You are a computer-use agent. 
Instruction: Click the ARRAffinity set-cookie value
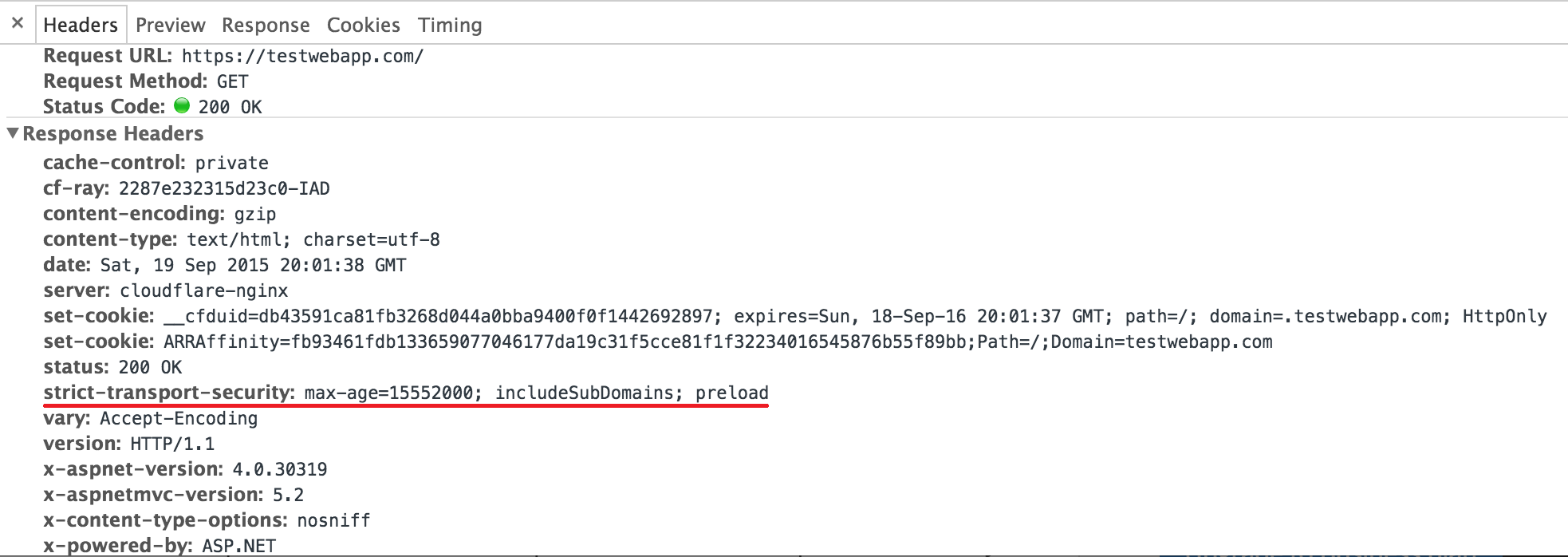pyautogui.click(x=718, y=342)
